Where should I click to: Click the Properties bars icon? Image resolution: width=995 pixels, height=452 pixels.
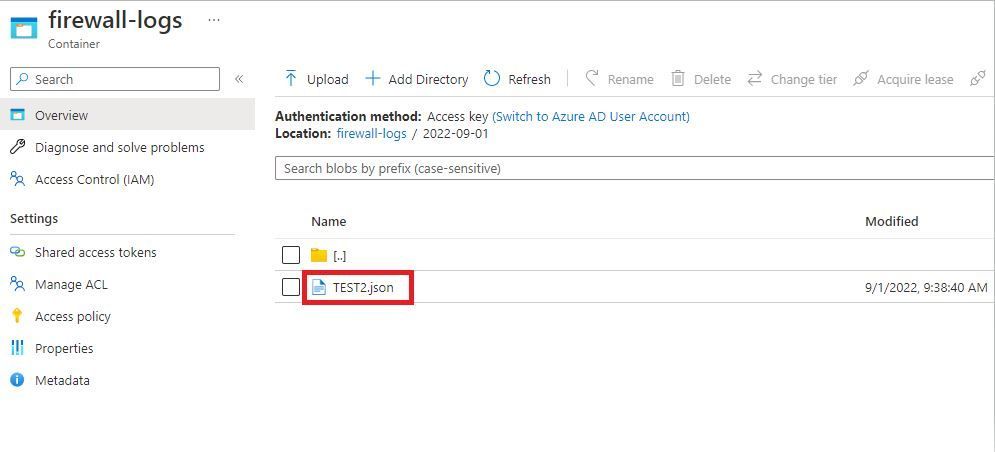[x=18, y=348]
